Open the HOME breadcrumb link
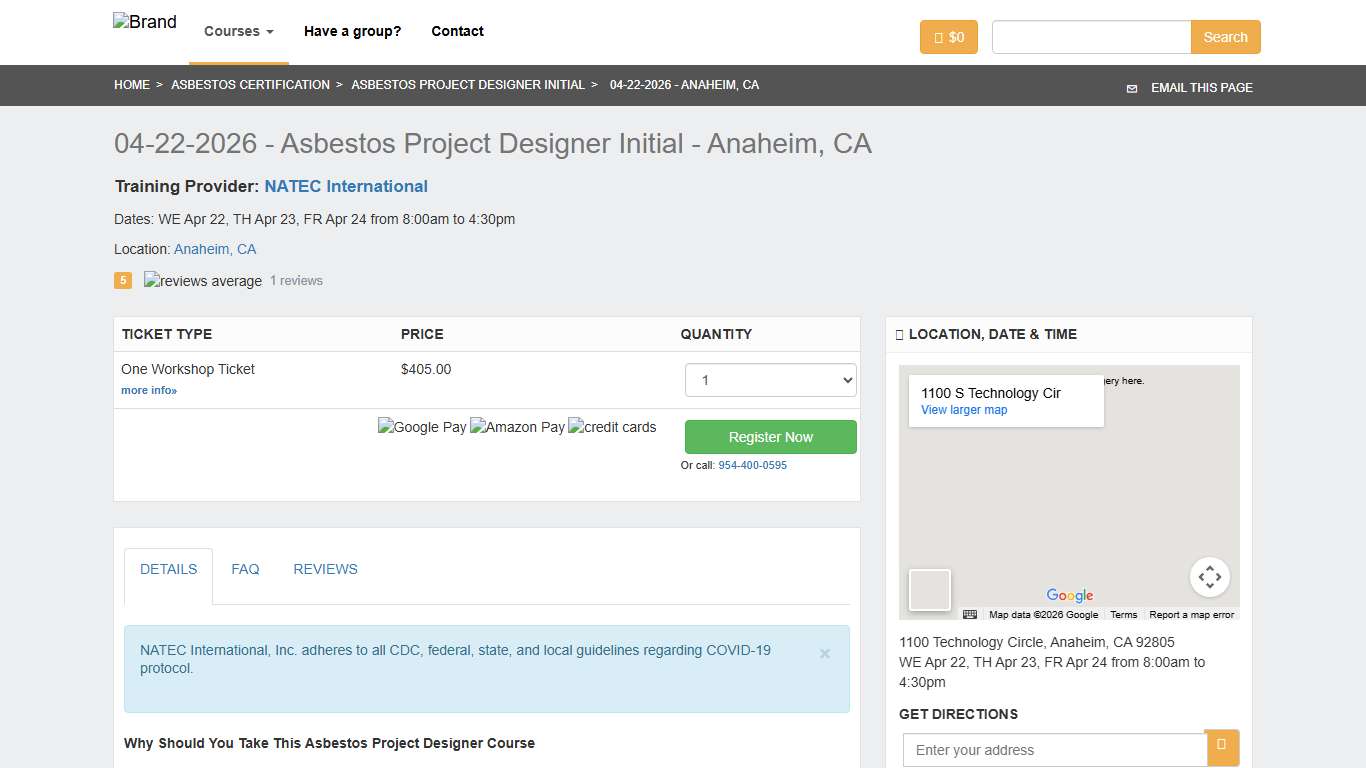The width and height of the screenshot is (1366, 768). pos(132,85)
